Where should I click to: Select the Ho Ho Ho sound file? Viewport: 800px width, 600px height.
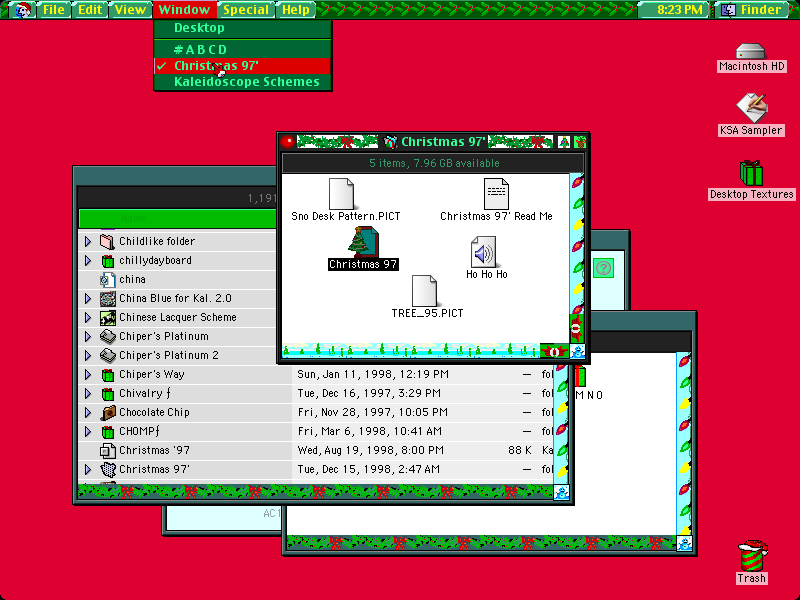click(484, 252)
